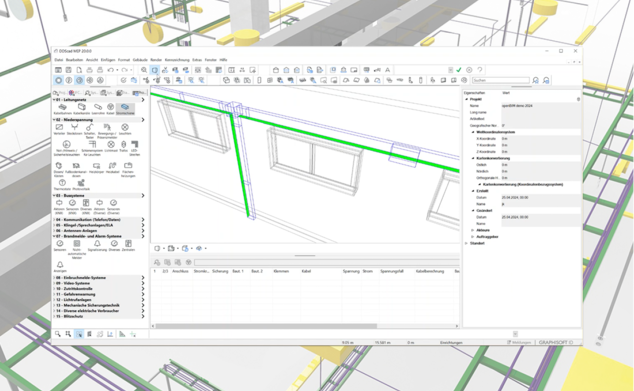Viewport: 634px width, 391px height.
Task: Open the Datei menu
Action: coord(59,60)
